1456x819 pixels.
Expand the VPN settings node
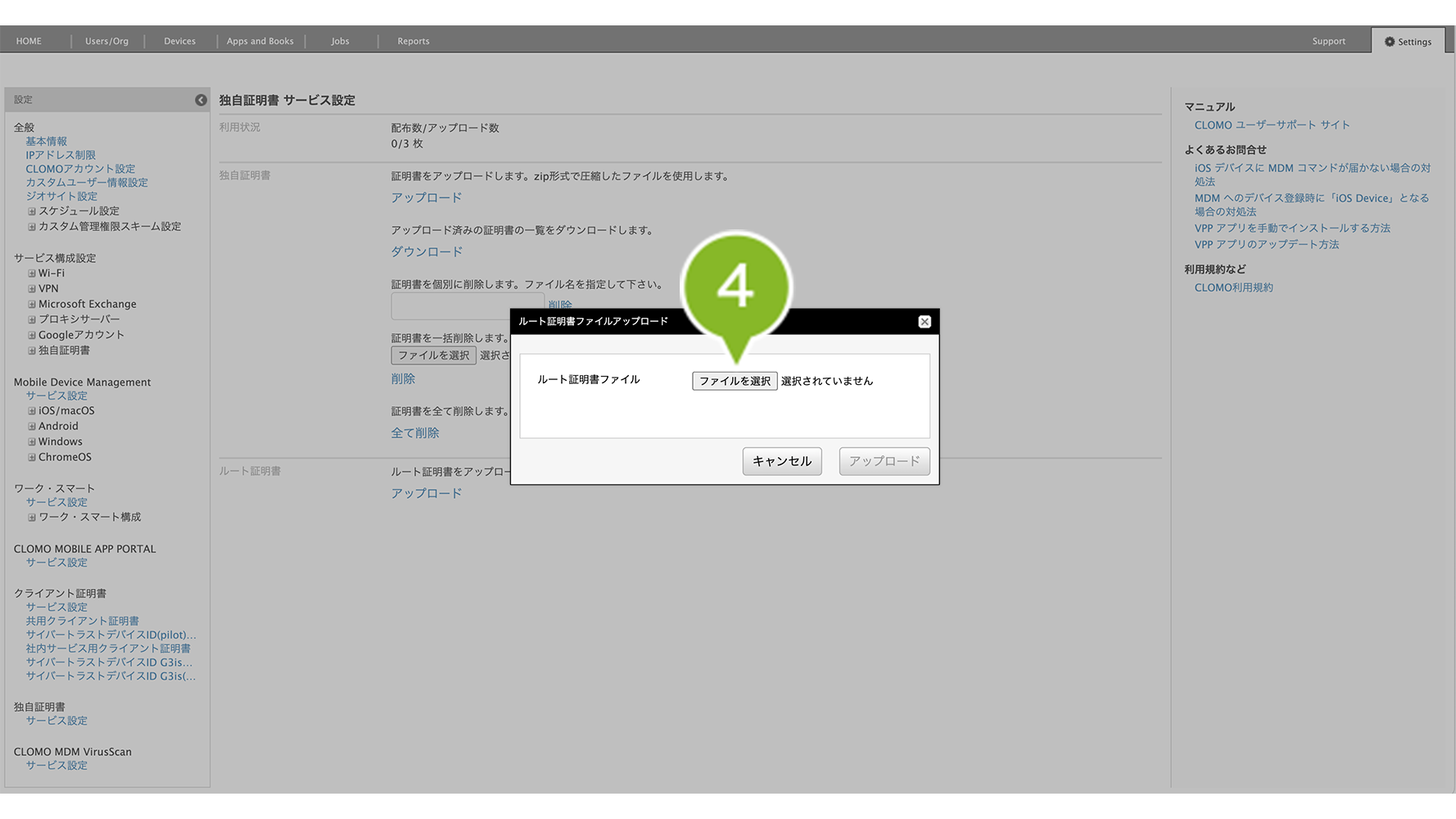pos(32,289)
